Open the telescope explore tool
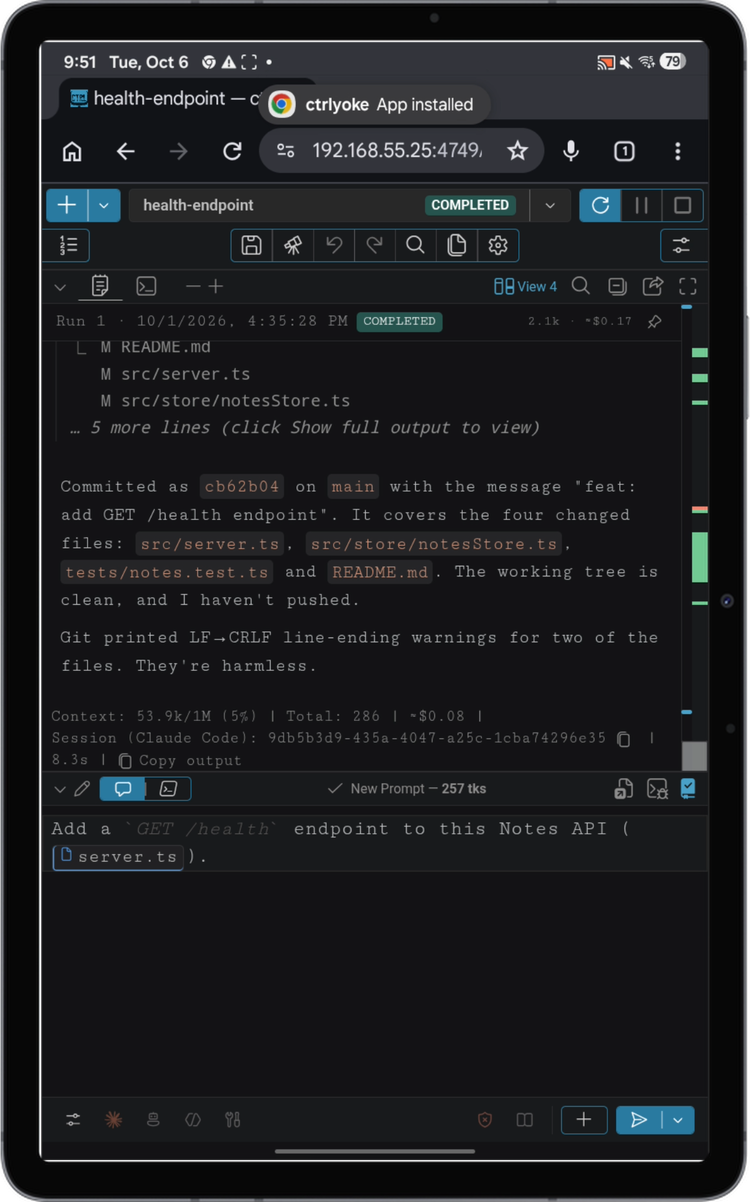The image size is (750, 1202). click(293, 246)
